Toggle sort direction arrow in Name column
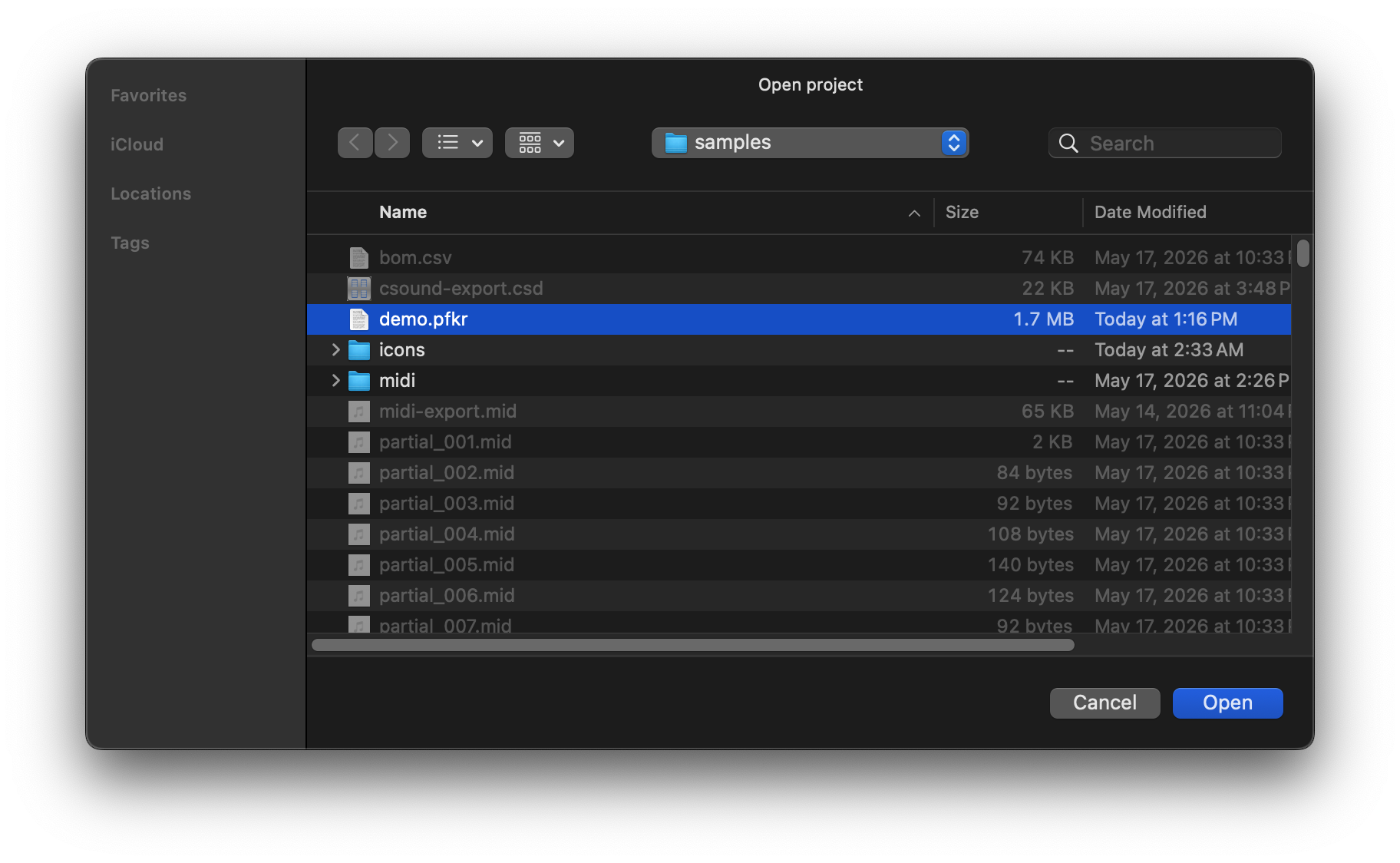Image resolution: width=1400 pixels, height=863 pixels. pos(914,213)
